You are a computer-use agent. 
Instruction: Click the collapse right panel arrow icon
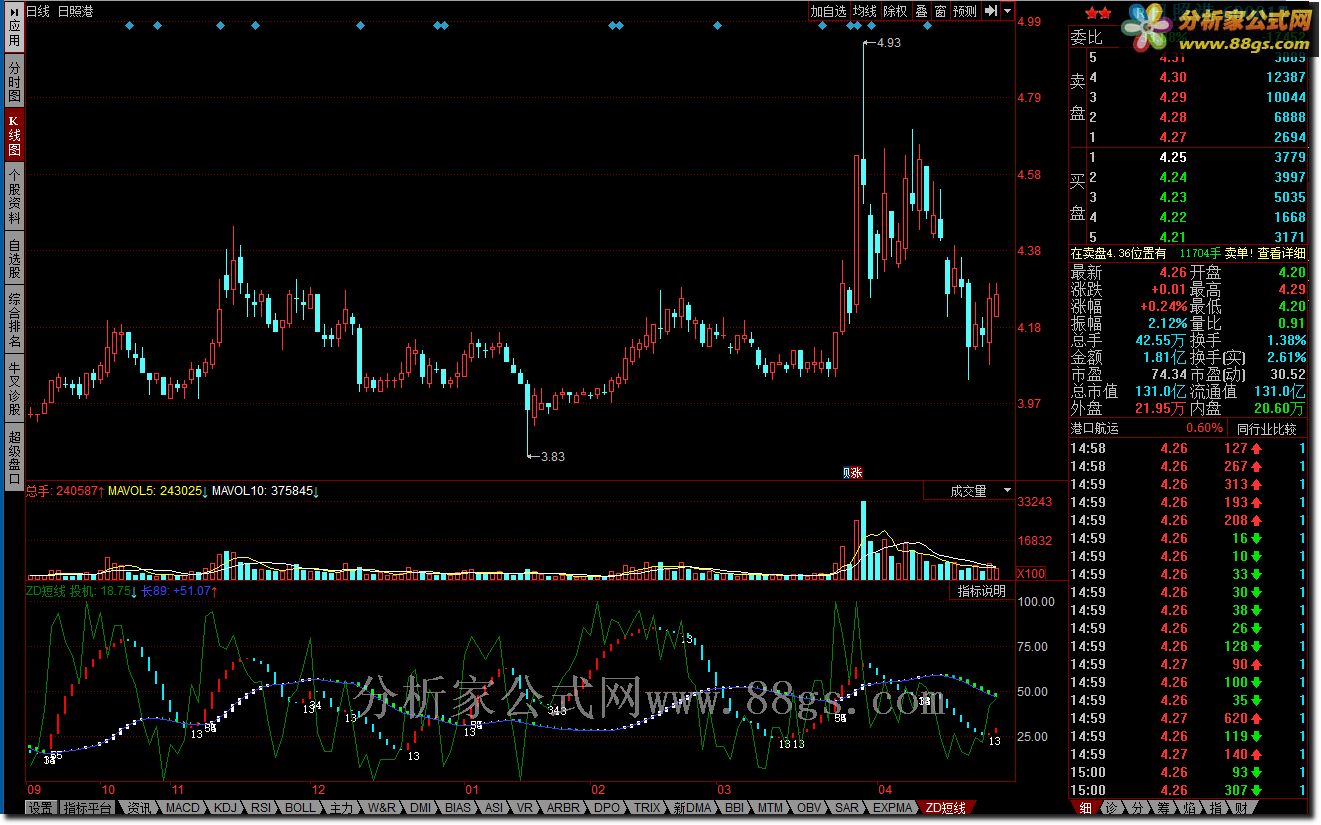pos(990,11)
